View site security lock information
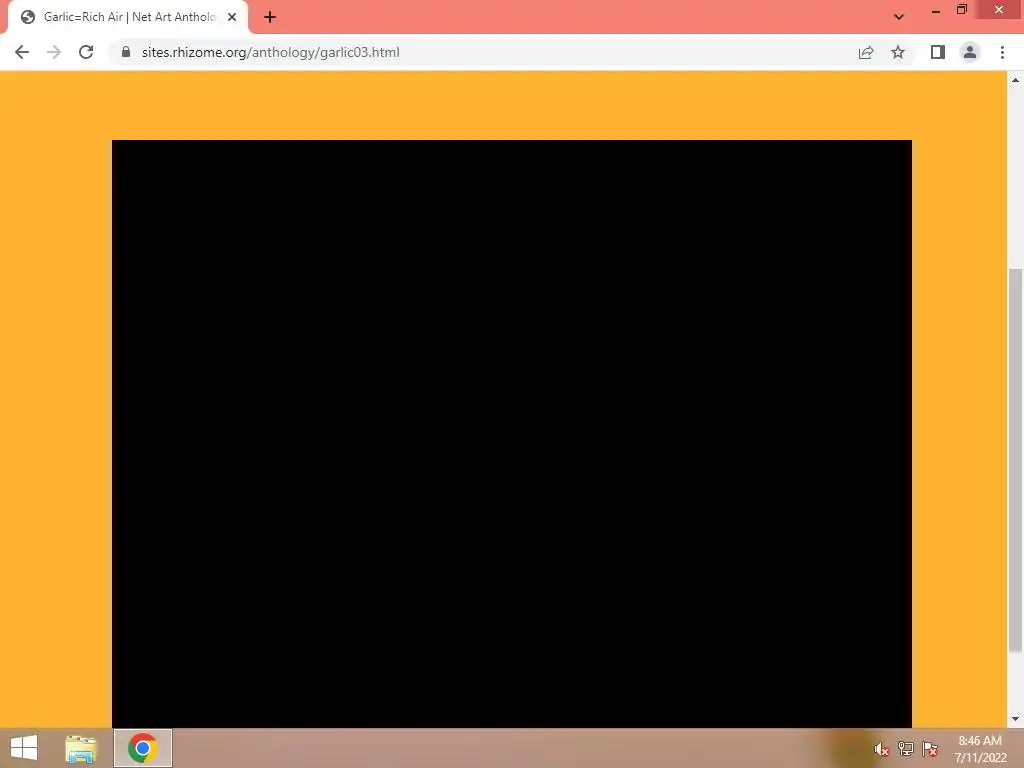 coord(126,52)
